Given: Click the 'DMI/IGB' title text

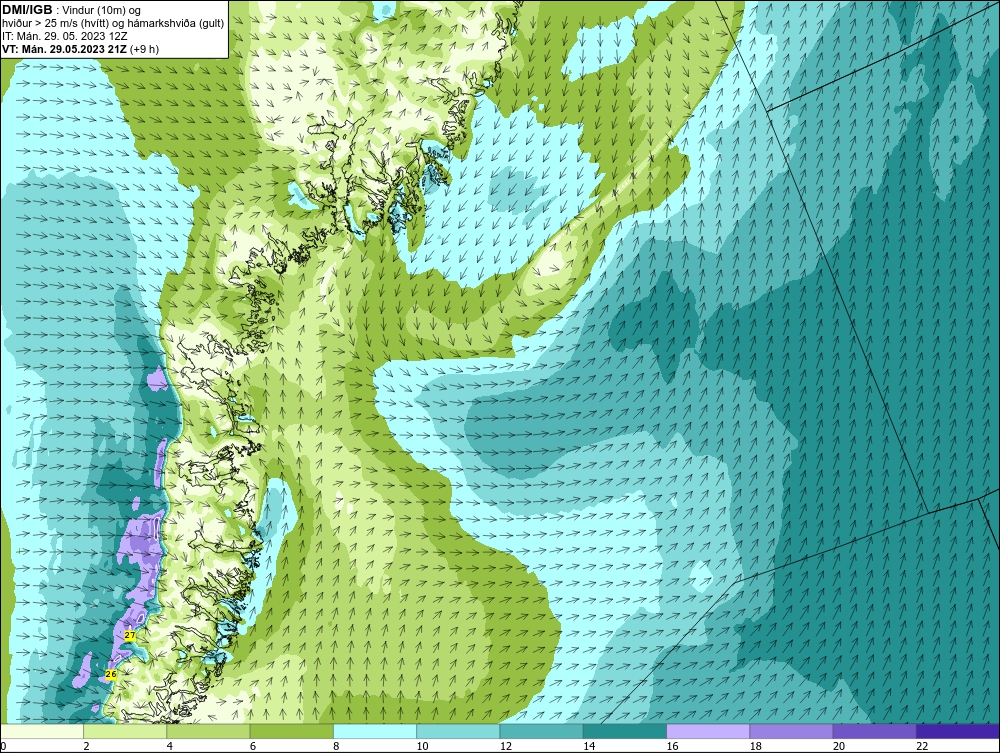Looking at the screenshot, I should click(27, 10).
